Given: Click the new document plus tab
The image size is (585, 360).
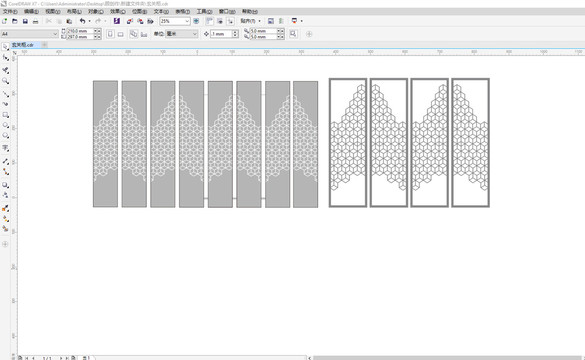Looking at the screenshot, I should point(44,45).
